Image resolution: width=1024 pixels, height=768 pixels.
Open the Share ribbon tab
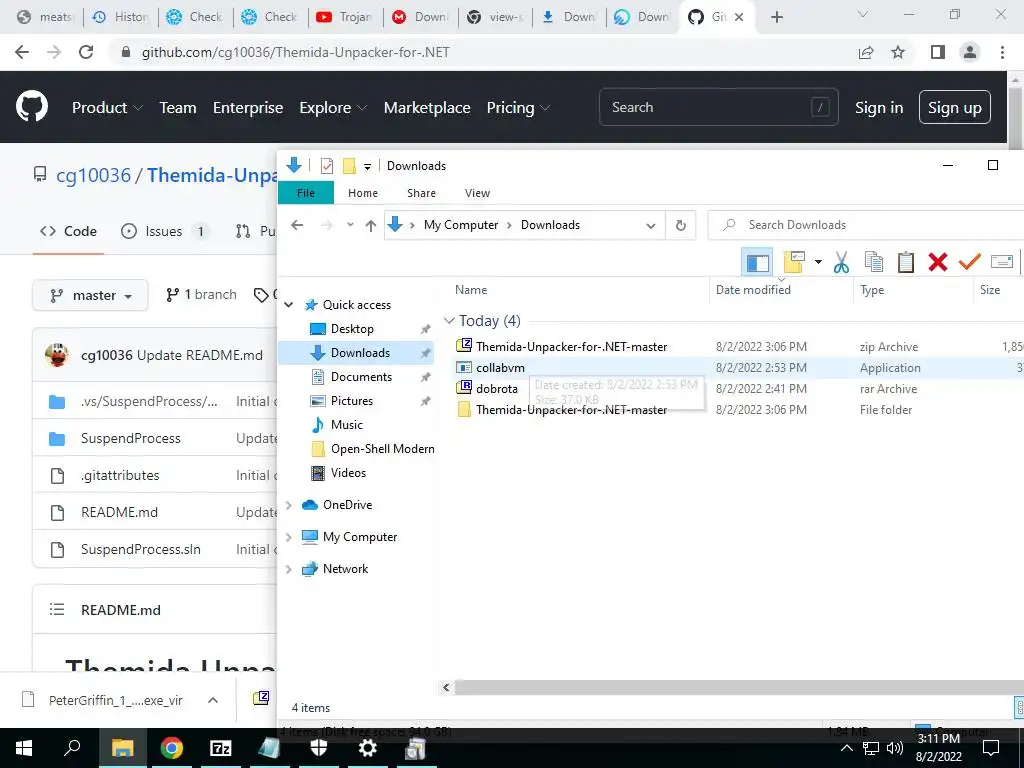(x=421, y=193)
